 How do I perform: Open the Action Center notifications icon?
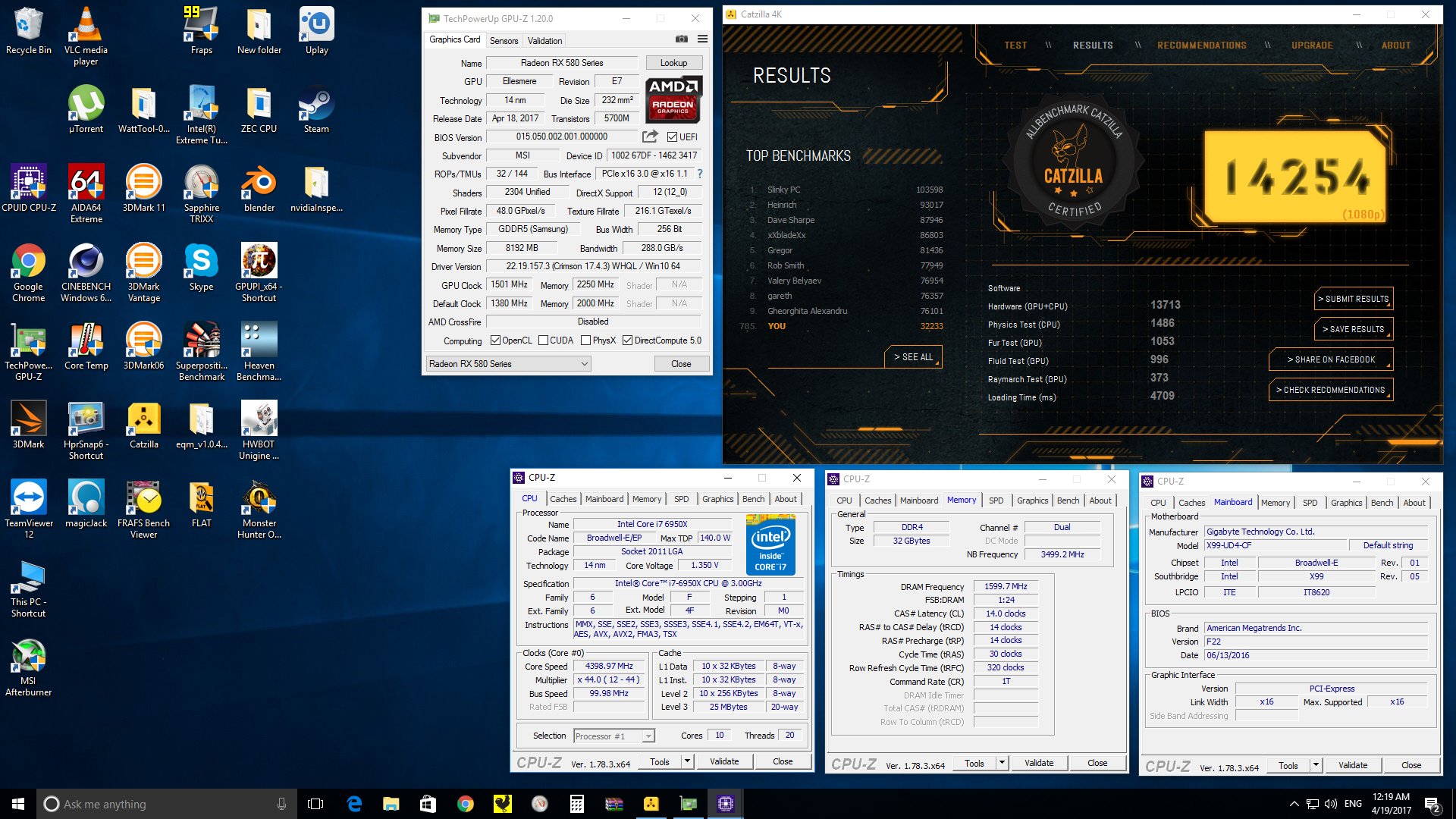pyautogui.click(x=1432, y=804)
